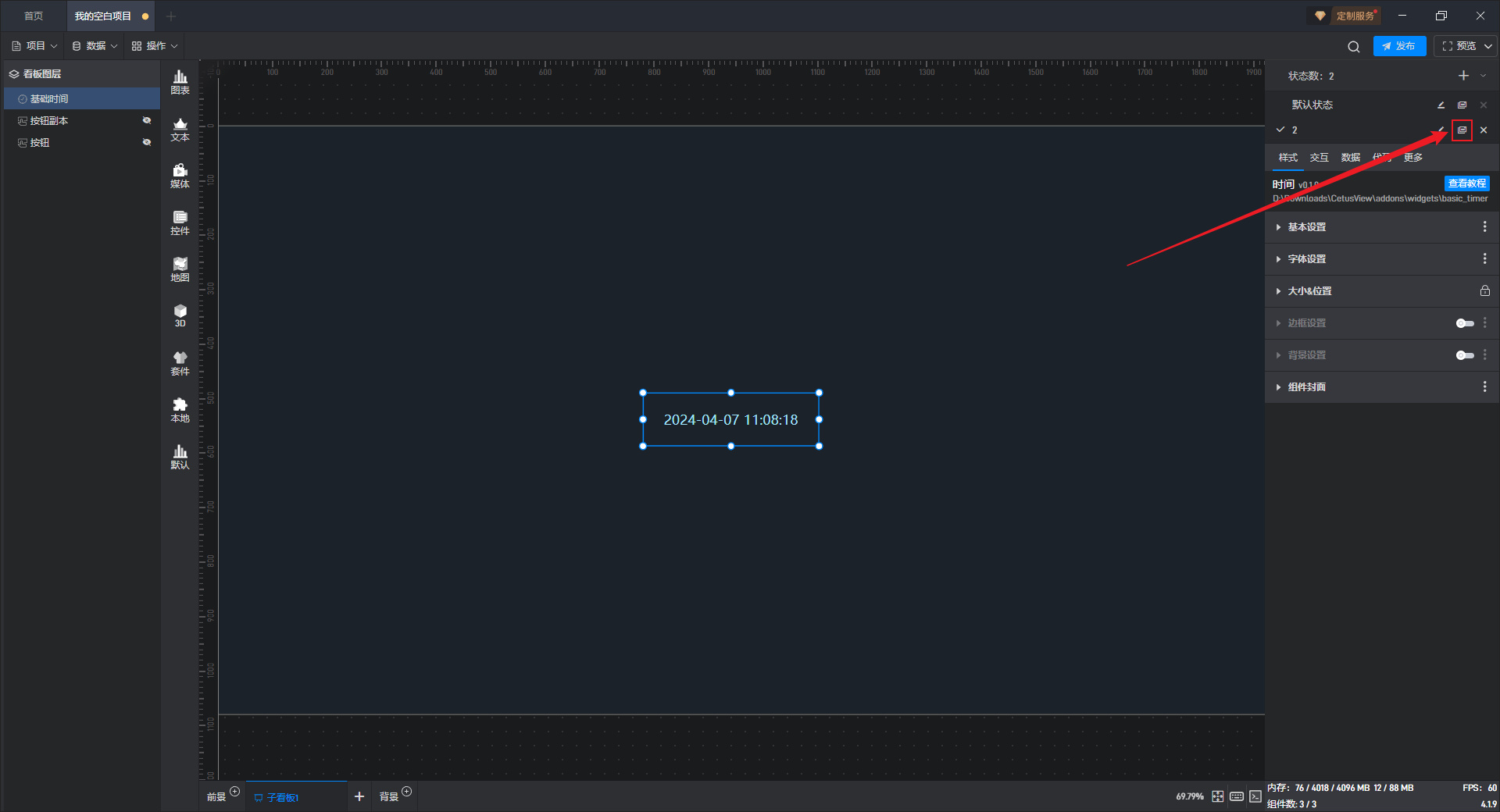Viewport: 1500px width, 812px height.
Task: Click the keyboard shortcuts icon in the status bar
Action: point(1237,796)
